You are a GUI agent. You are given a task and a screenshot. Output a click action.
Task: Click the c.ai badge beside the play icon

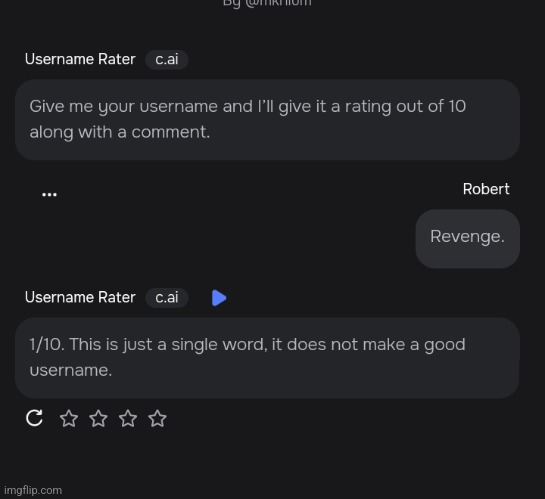(x=167, y=298)
